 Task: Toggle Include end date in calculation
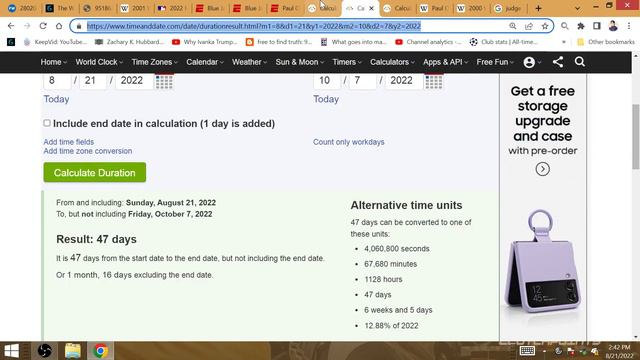pyautogui.click(x=47, y=123)
